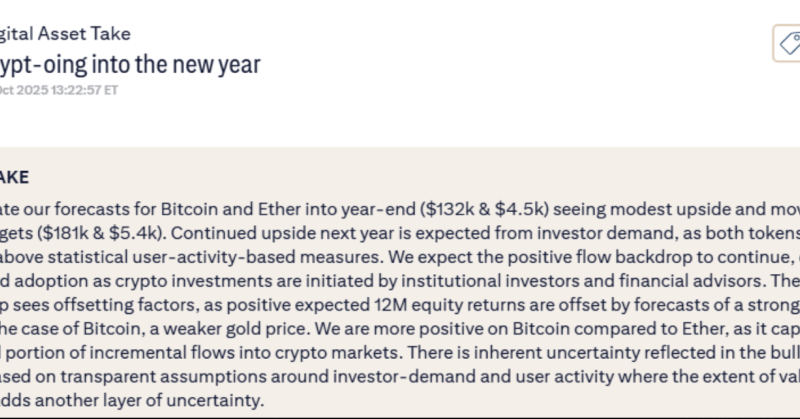Click the "($132k & $4.5k)" year-end forecast figures
This screenshot has width=800, height=419.
point(484,209)
